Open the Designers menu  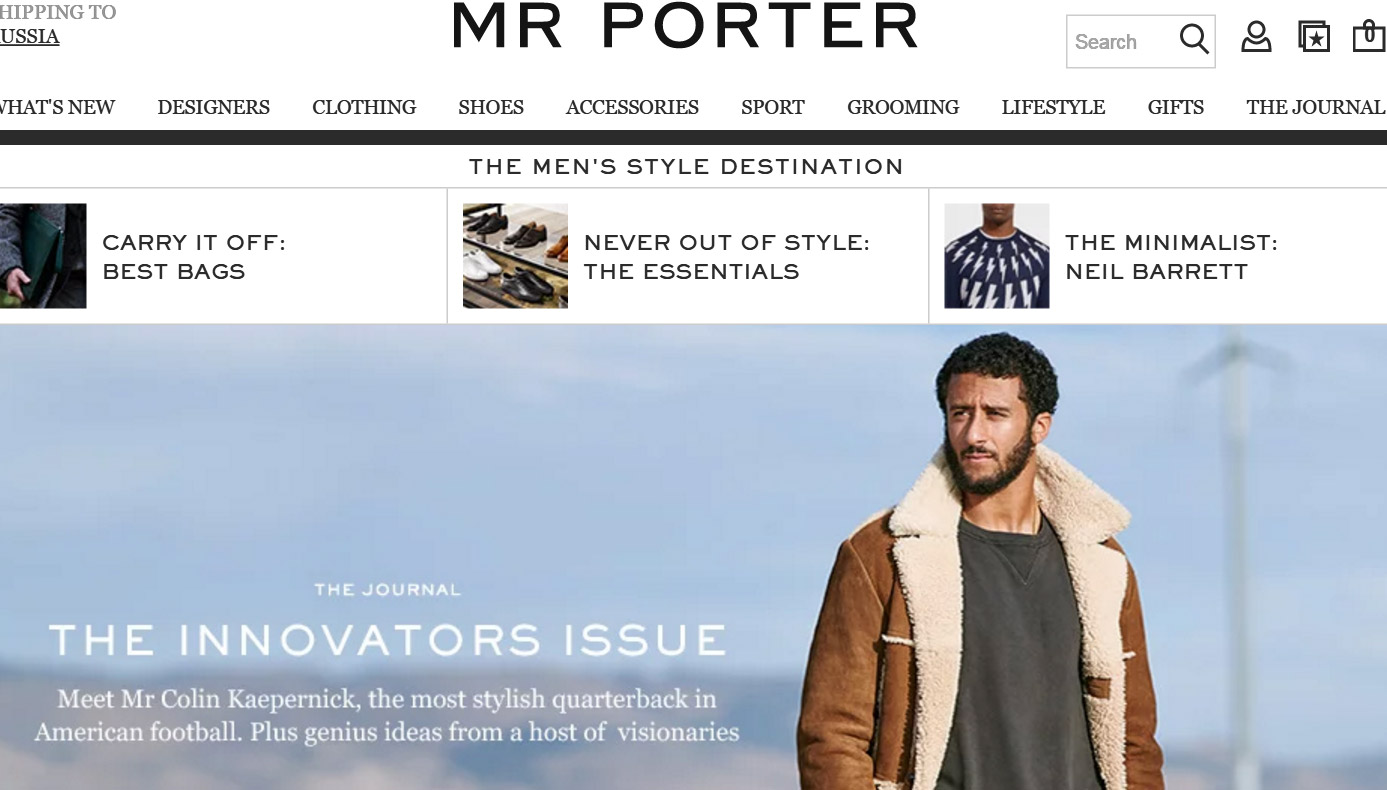tap(213, 107)
